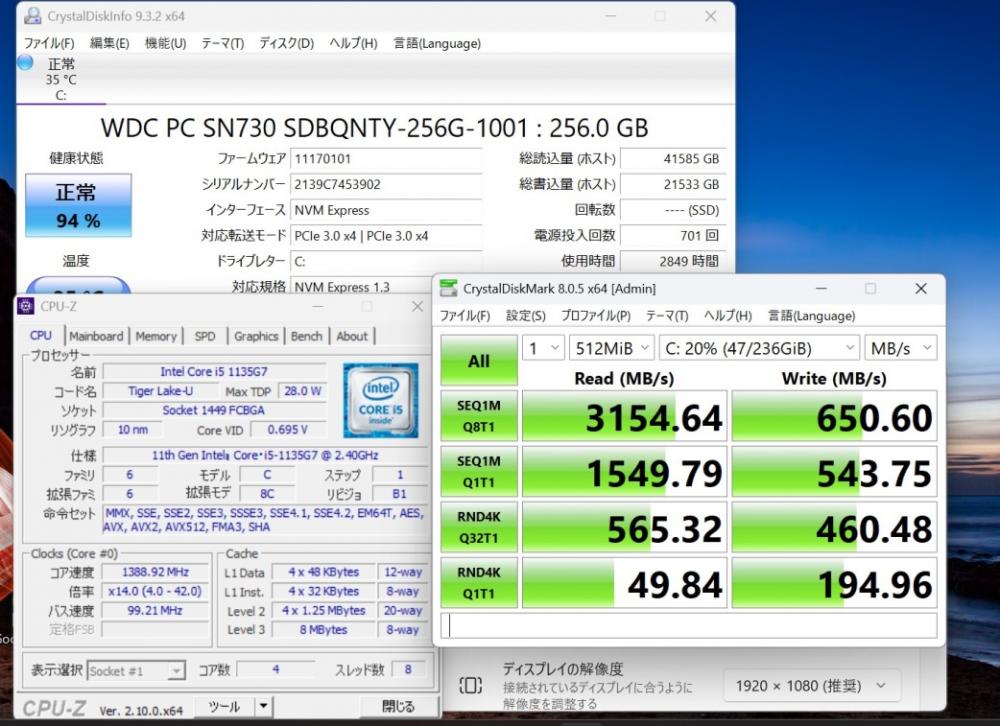The width and height of the screenshot is (1000, 726).
Task: Select the blue status circle for drive C:
Action: pos(26,63)
